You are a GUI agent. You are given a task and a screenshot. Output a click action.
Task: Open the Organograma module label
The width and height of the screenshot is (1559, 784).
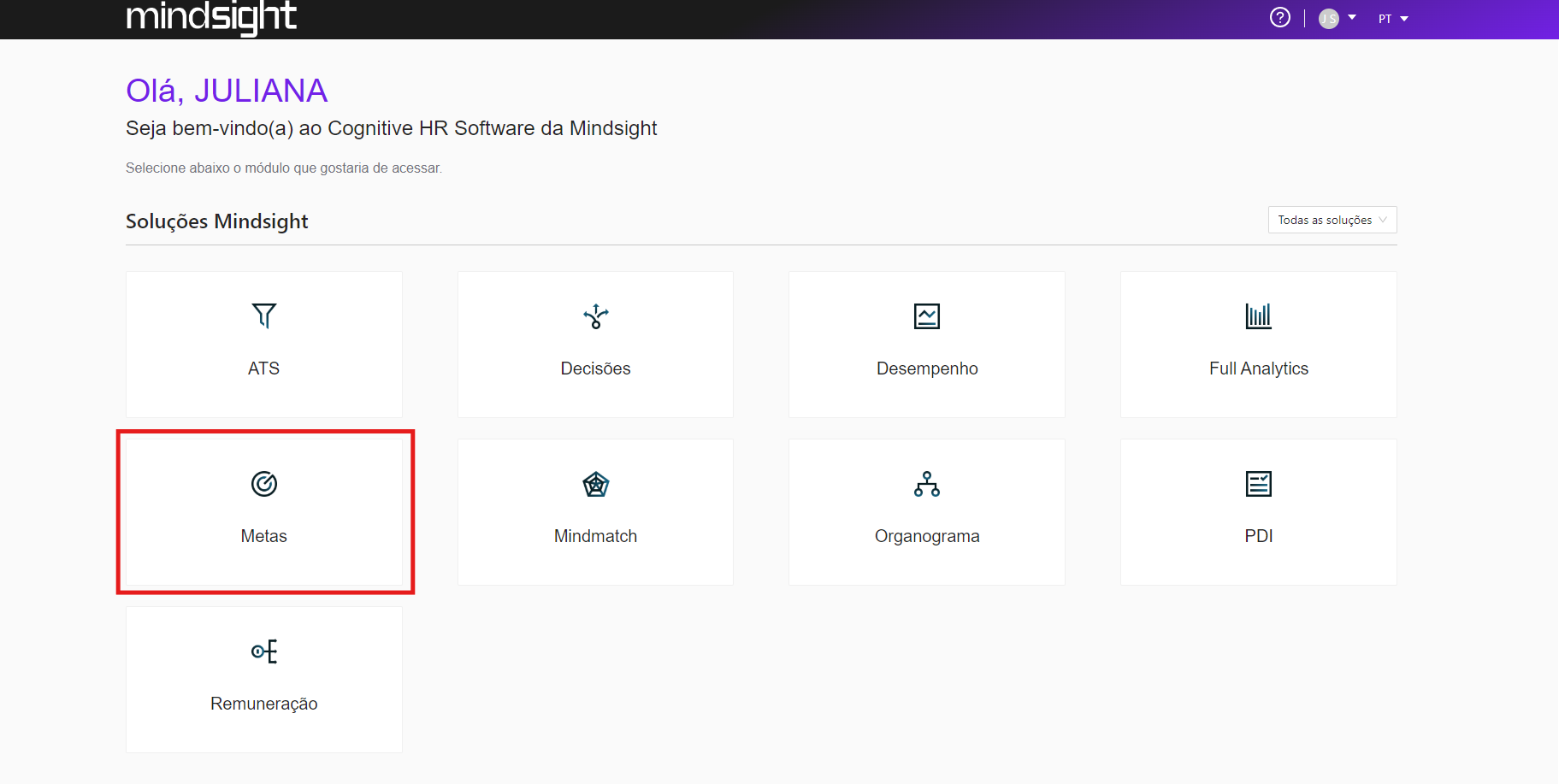coord(927,536)
